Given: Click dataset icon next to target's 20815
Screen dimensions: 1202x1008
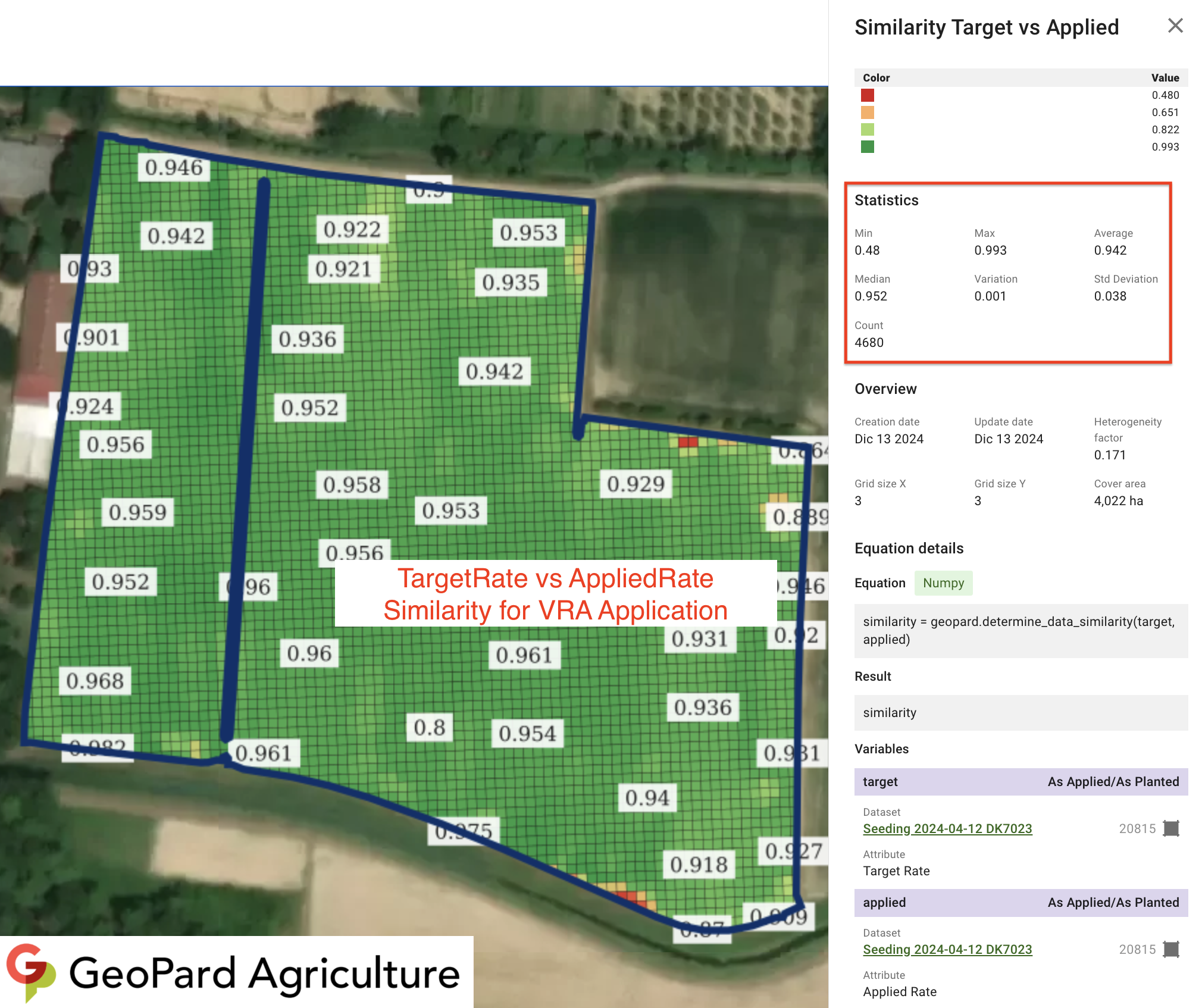Looking at the screenshot, I should click(1170, 828).
